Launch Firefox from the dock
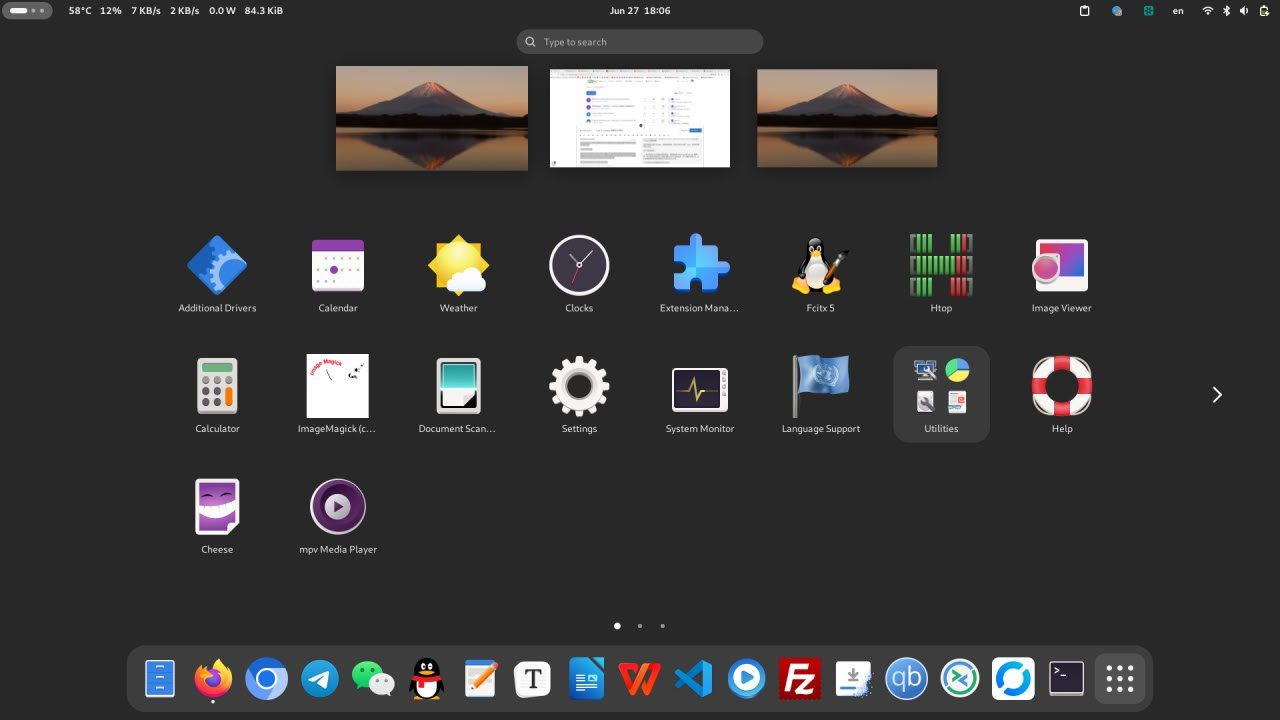 pyautogui.click(x=213, y=679)
